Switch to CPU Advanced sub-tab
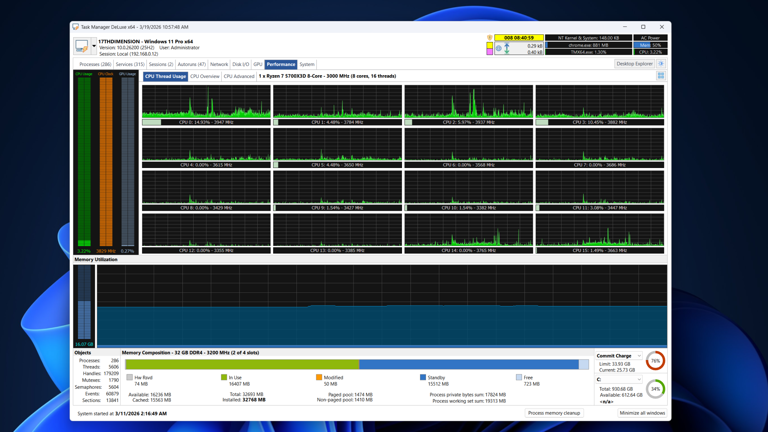This screenshot has width=768, height=432. coord(239,76)
